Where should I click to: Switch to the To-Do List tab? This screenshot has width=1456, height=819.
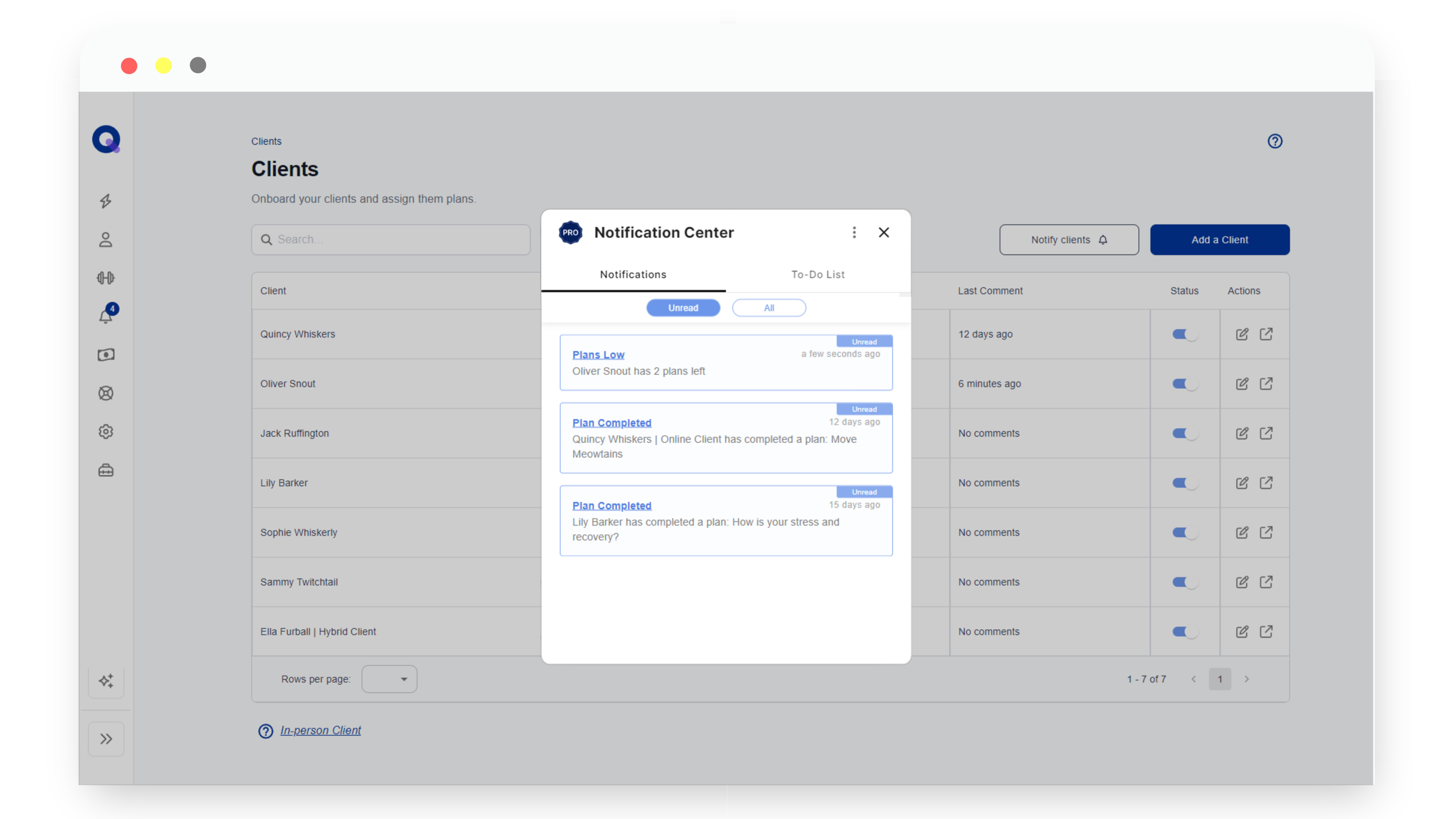[818, 274]
